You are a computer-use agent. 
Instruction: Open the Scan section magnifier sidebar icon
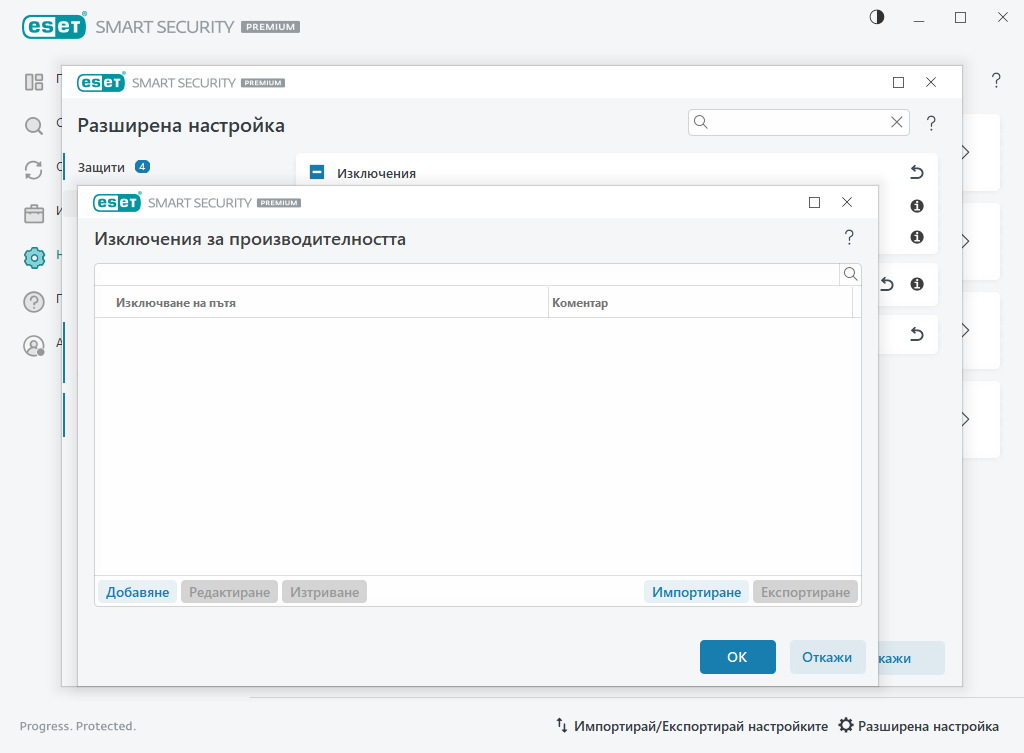[x=34, y=126]
